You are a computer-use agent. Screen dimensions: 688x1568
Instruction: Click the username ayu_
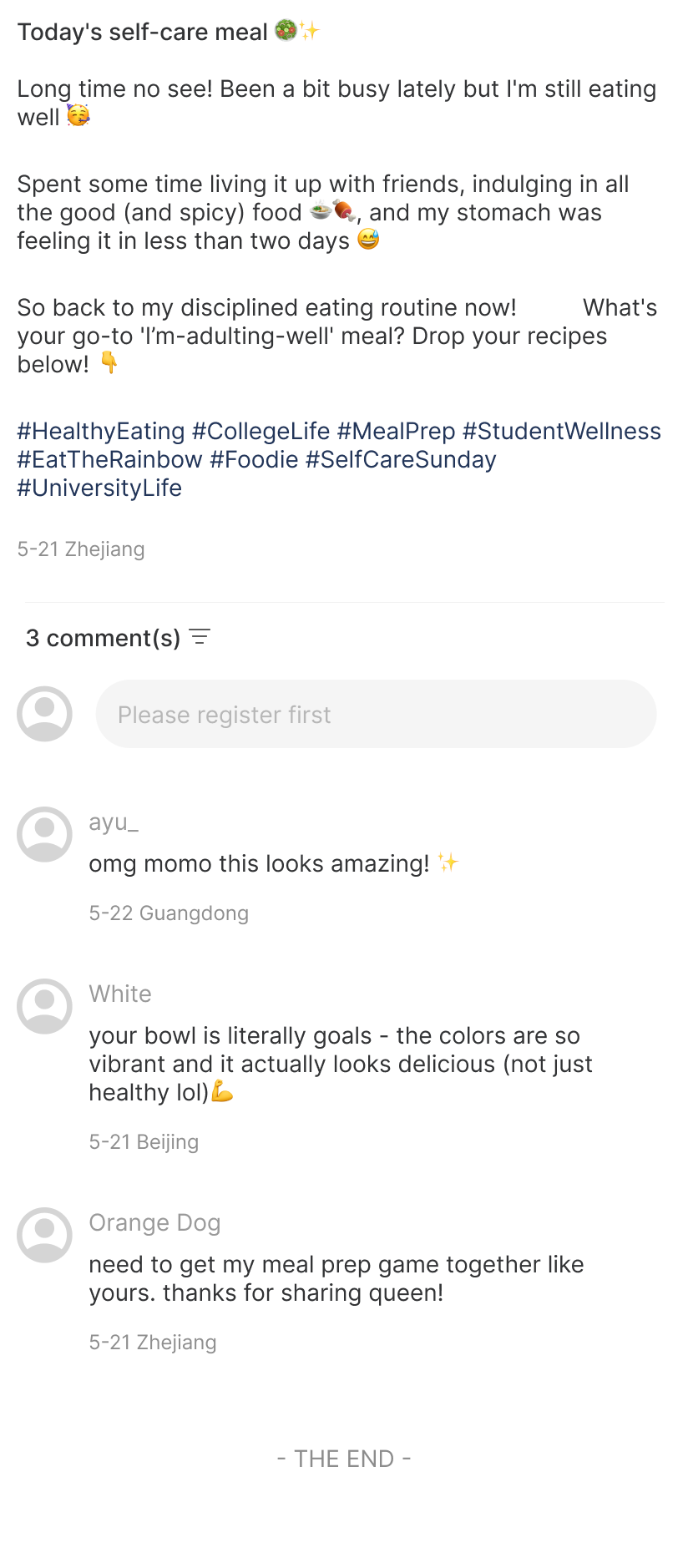[114, 822]
